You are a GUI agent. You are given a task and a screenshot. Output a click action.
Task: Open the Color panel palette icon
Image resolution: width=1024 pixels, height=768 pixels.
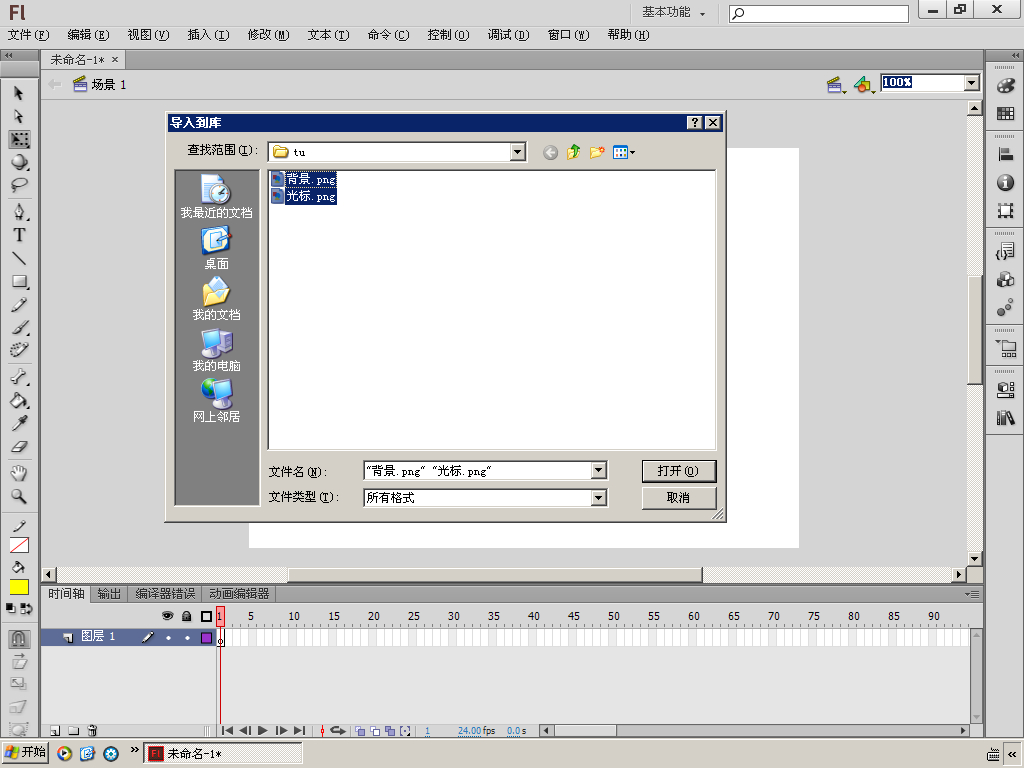point(1006,86)
